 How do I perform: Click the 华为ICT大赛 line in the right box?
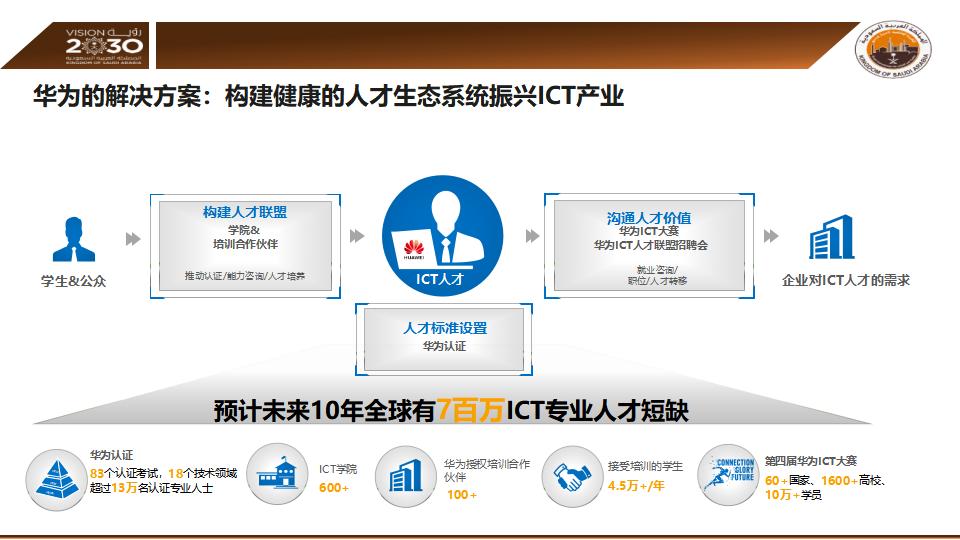(649, 231)
